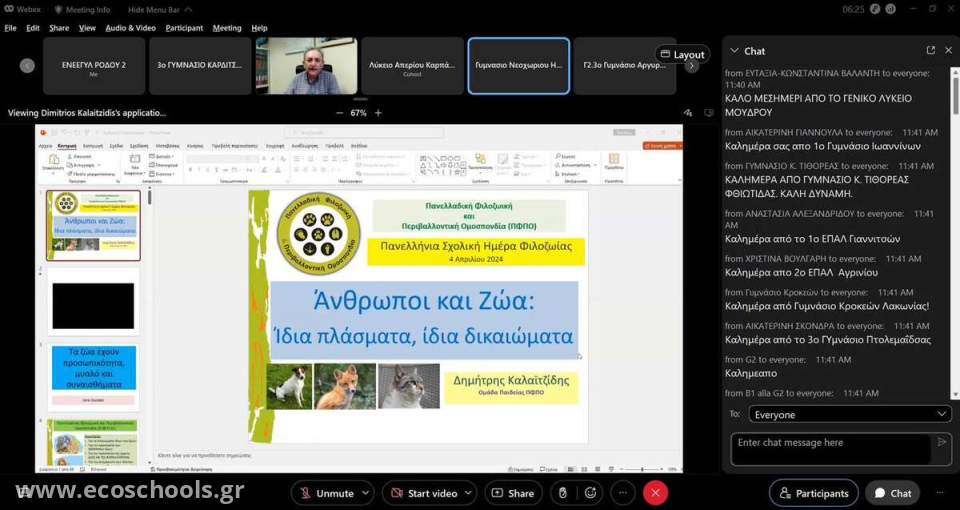Open the Audio & Video menu

coord(130,28)
